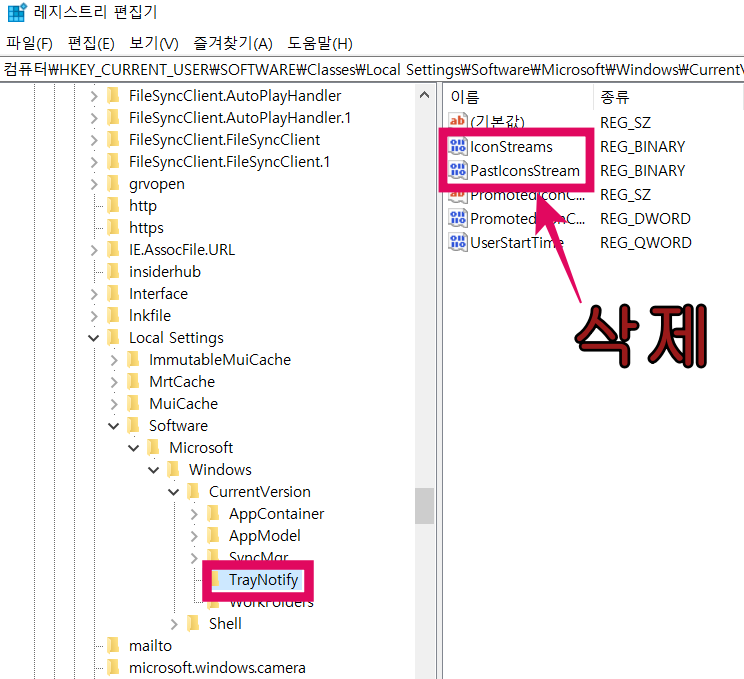Collapse the CurrentVersion key
Image resolution: width=744 pixels, height=679 pixels.
(174, 492)
